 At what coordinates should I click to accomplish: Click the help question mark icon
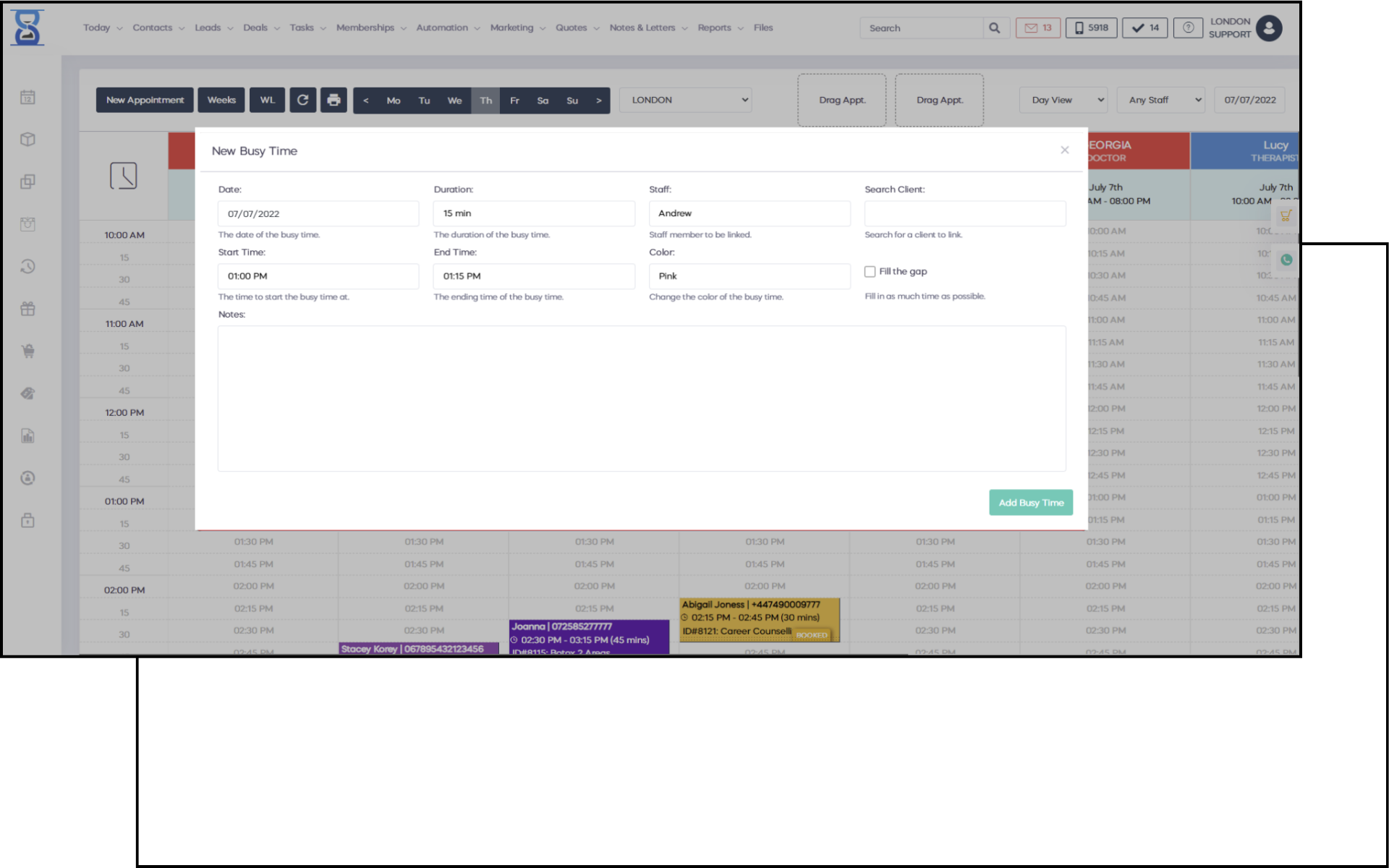1188,28
